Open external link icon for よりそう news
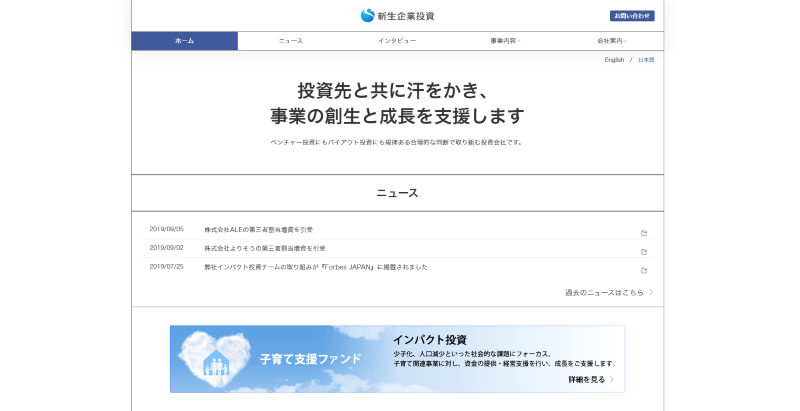Image resolution: width=800 pixels, height=411 pixels. click(644, 252)
